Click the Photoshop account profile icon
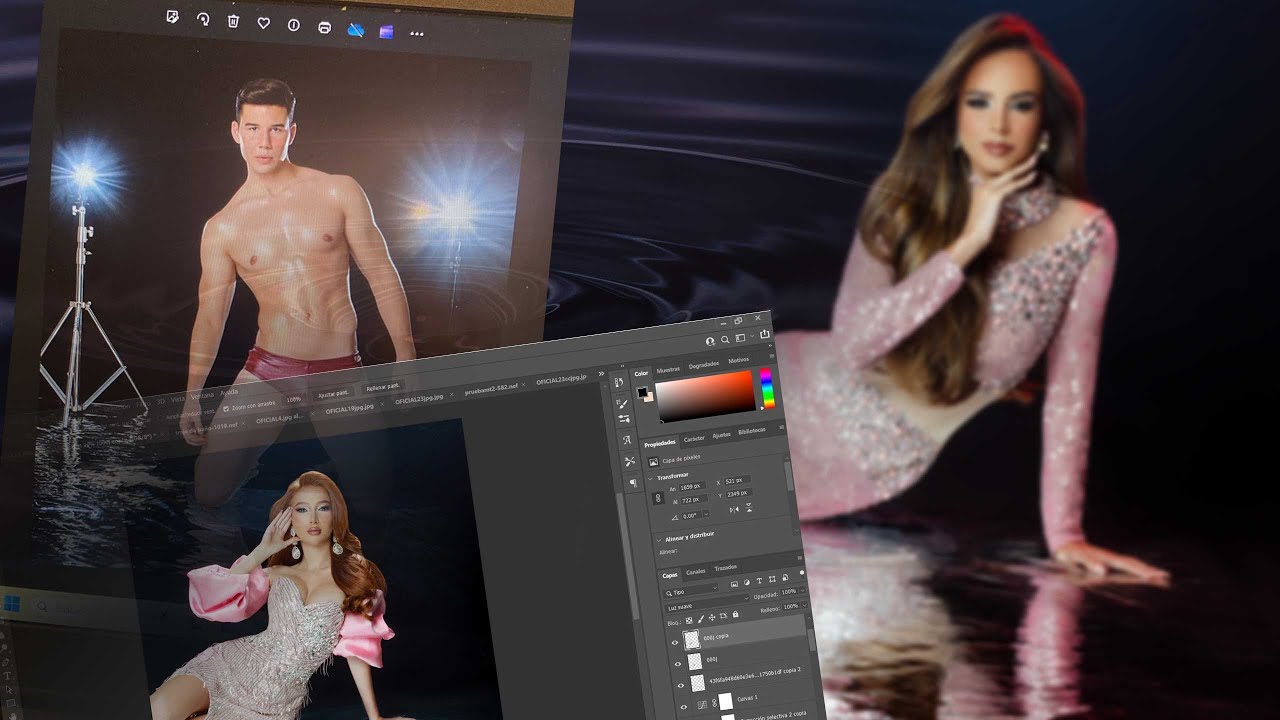 coord(710,341)
